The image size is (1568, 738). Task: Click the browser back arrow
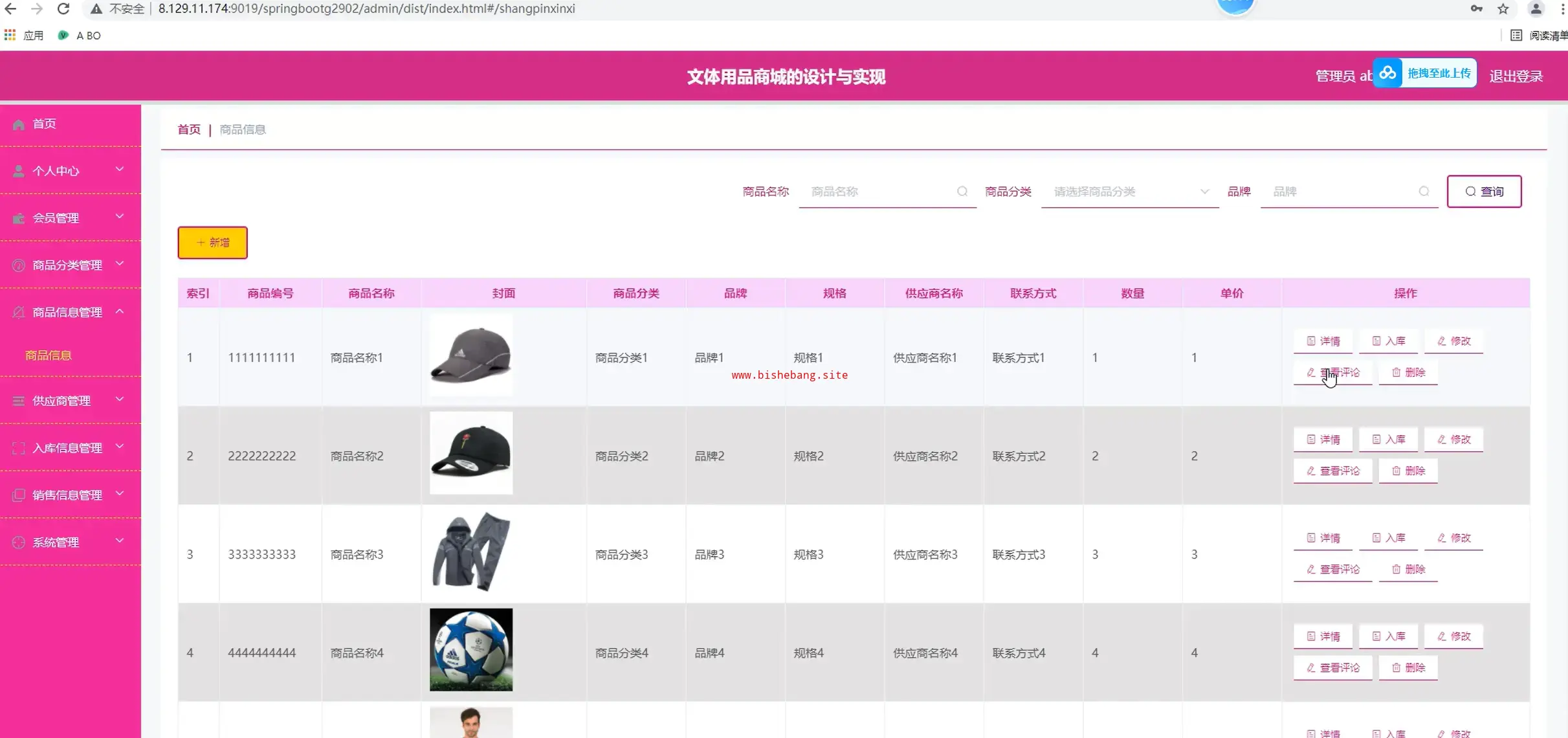point(11,8)
